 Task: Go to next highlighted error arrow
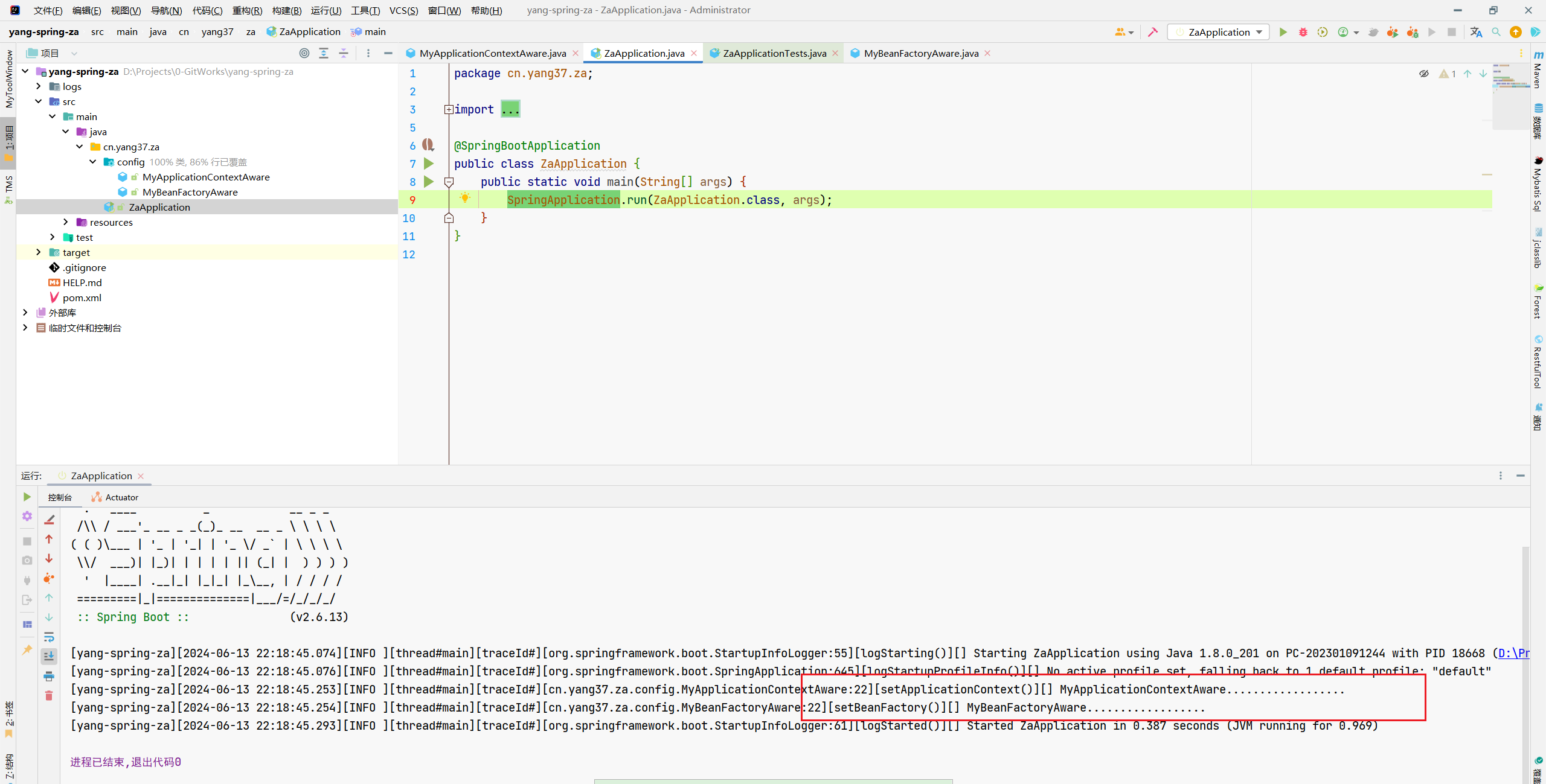[x=1483, y=74]
